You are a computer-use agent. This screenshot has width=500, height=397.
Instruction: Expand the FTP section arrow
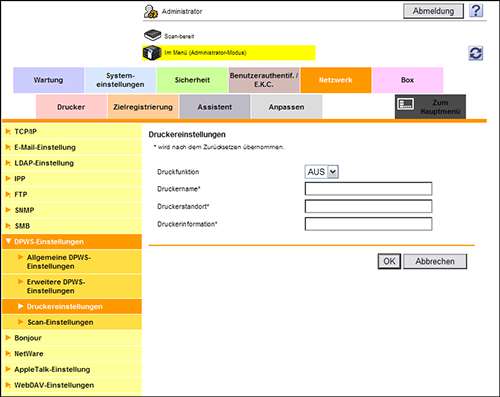point(8,194)
